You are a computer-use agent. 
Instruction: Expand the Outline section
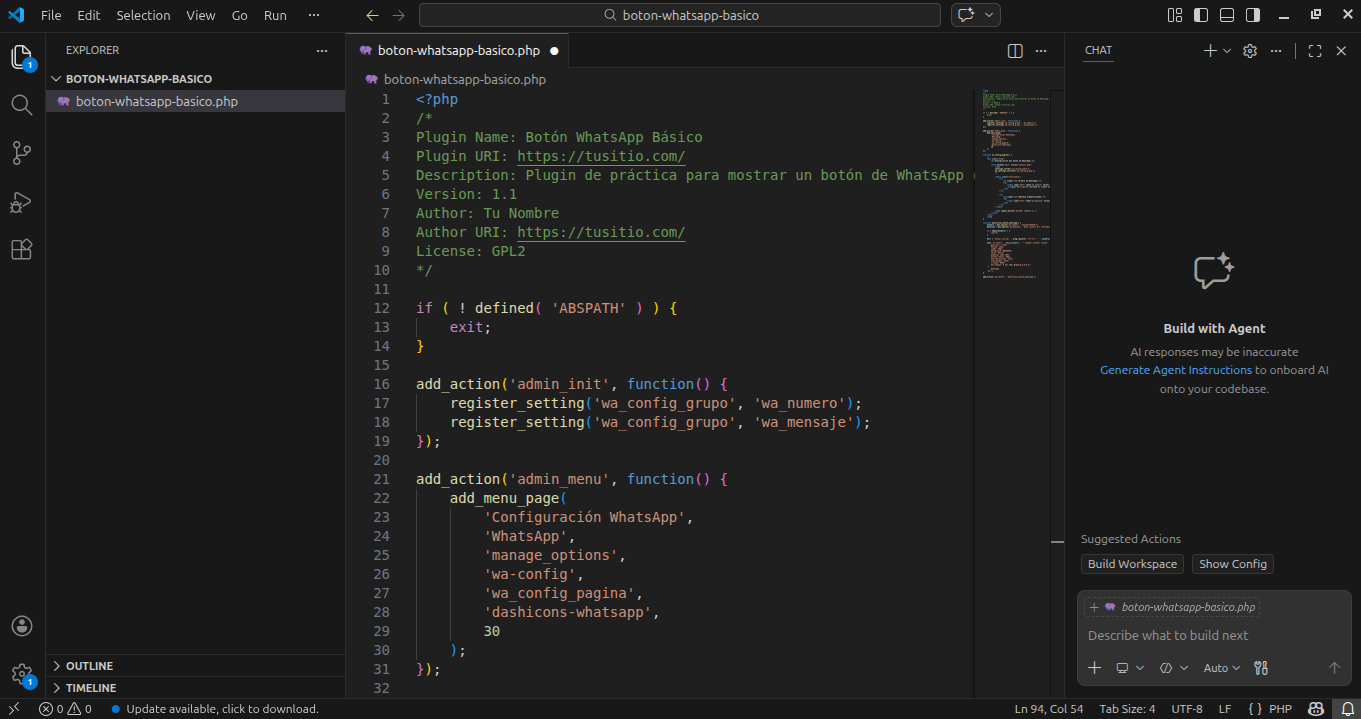point(89,666)
